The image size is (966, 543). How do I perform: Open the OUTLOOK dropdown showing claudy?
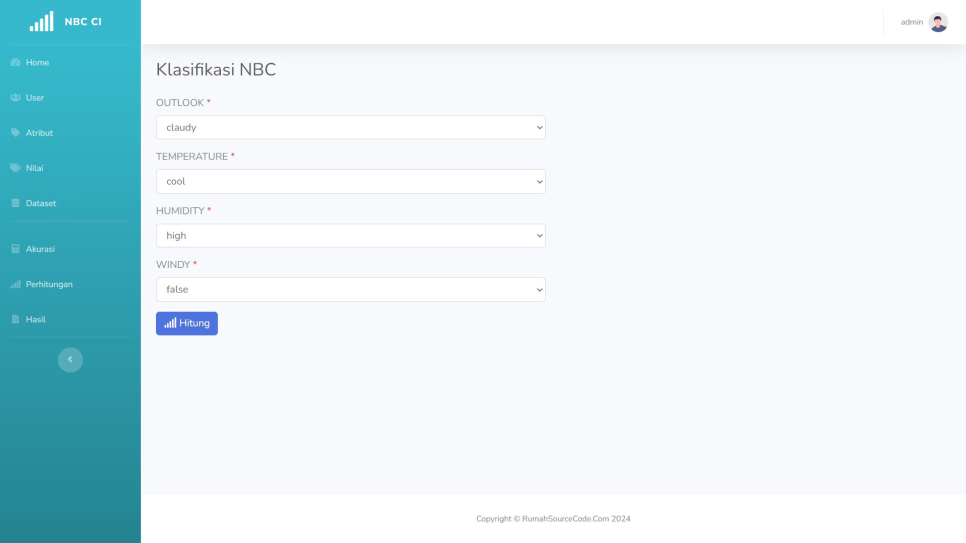[351, 128]
